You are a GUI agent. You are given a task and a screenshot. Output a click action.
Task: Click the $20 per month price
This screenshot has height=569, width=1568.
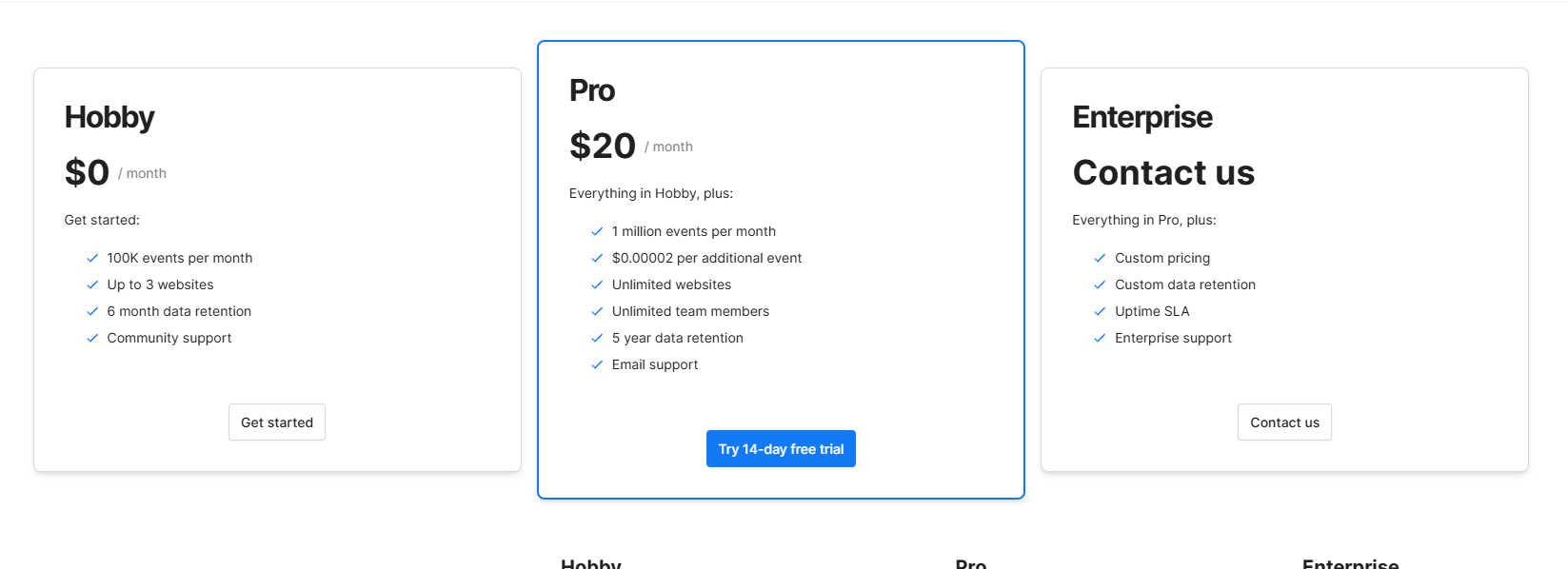click(x=603, y=147)
